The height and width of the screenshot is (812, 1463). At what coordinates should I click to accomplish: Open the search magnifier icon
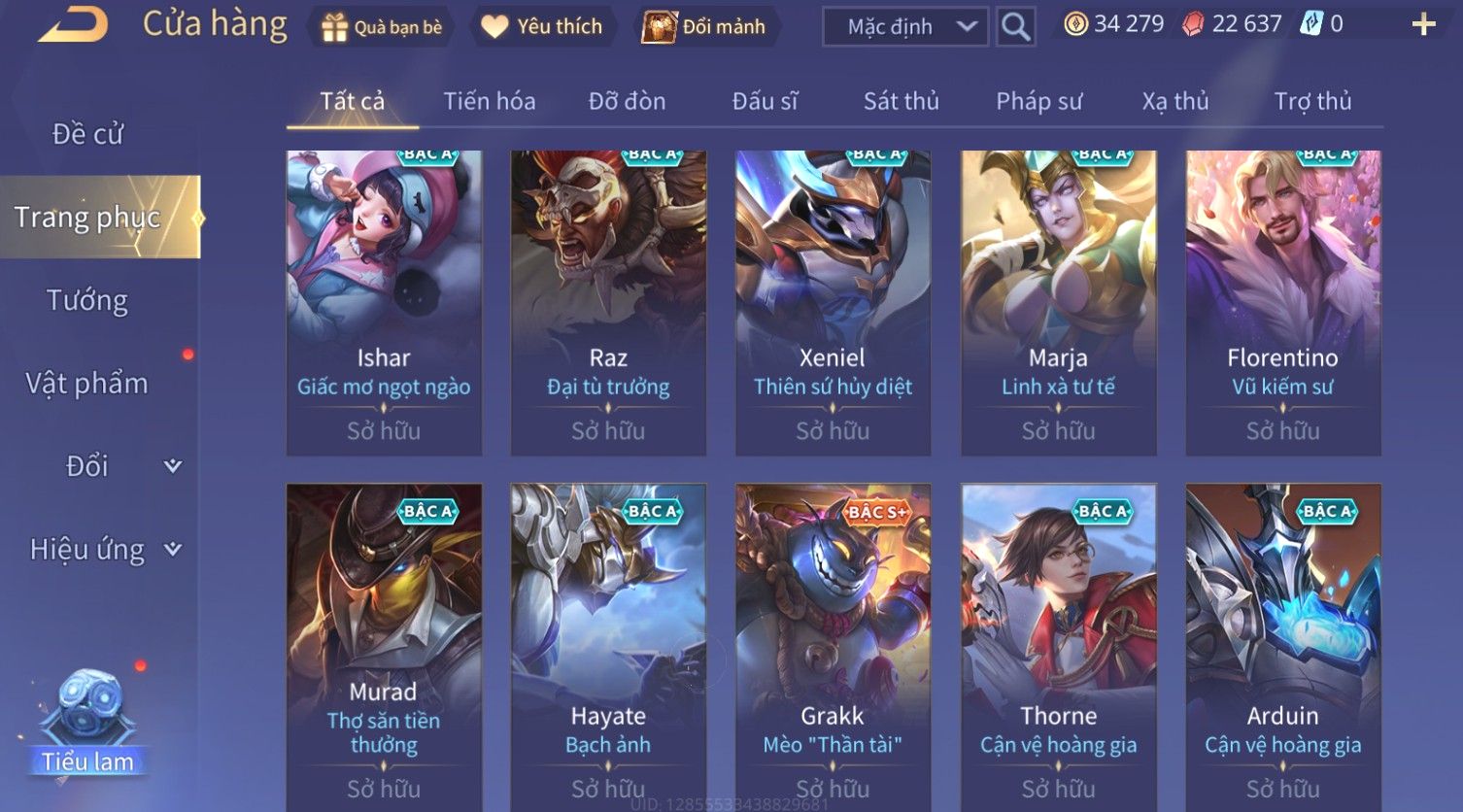[1015, 26]
